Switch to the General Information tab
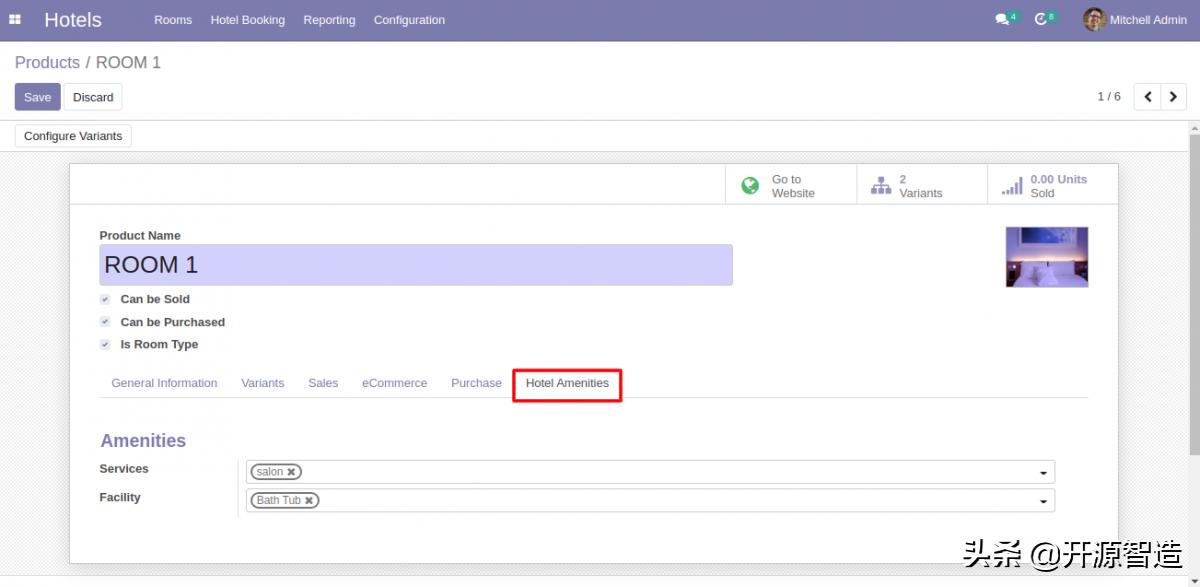The height and width of the screenshot is (587, 1200). tap(164, 383)
